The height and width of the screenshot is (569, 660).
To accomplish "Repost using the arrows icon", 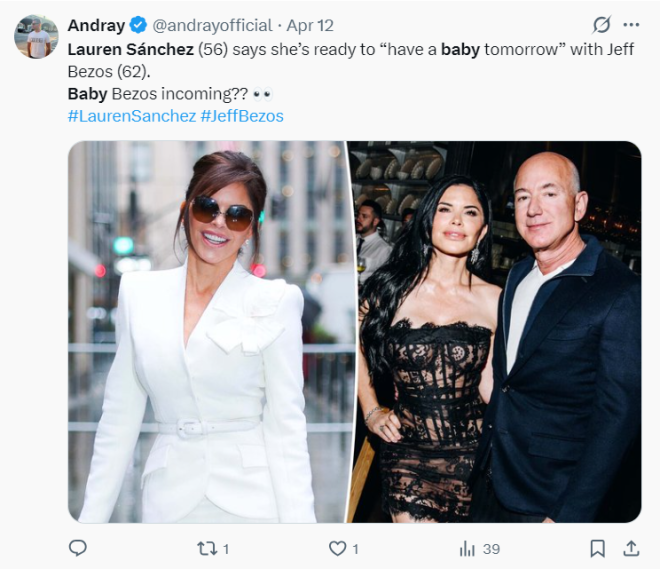I will point(206,548).
